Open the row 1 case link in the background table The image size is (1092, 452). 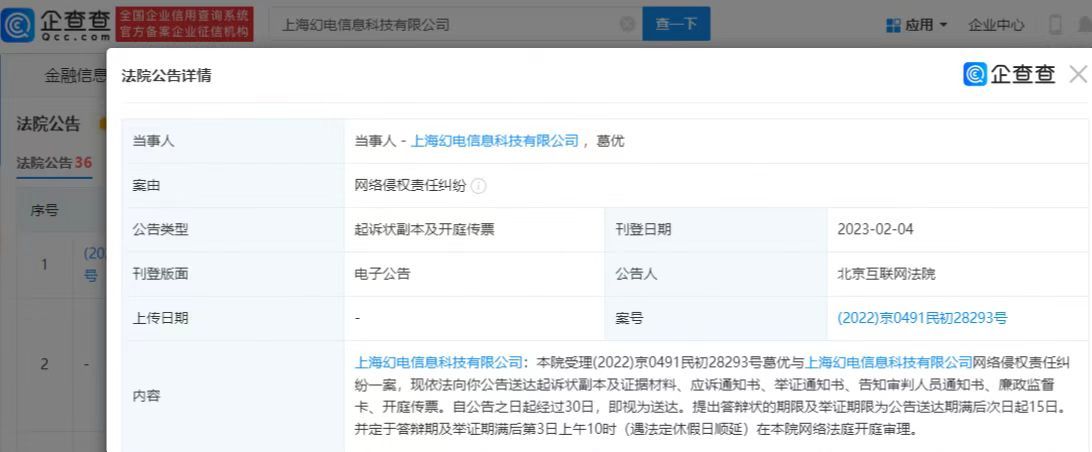[94, 264]
